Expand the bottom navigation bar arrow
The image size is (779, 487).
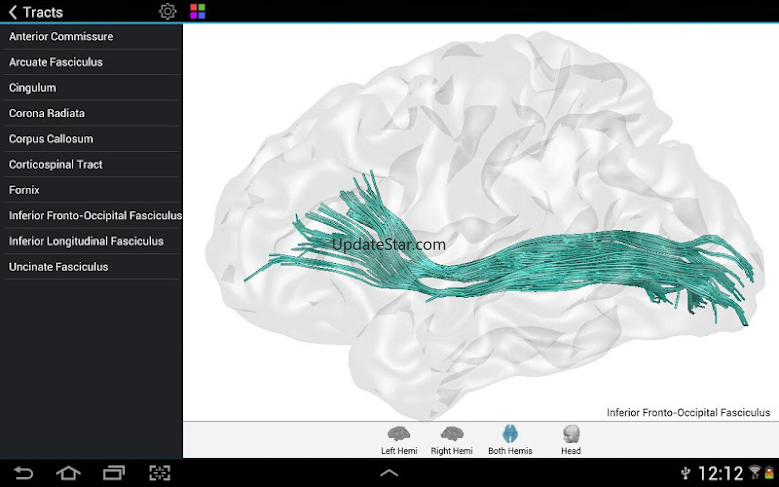click(x=389, y=473)
